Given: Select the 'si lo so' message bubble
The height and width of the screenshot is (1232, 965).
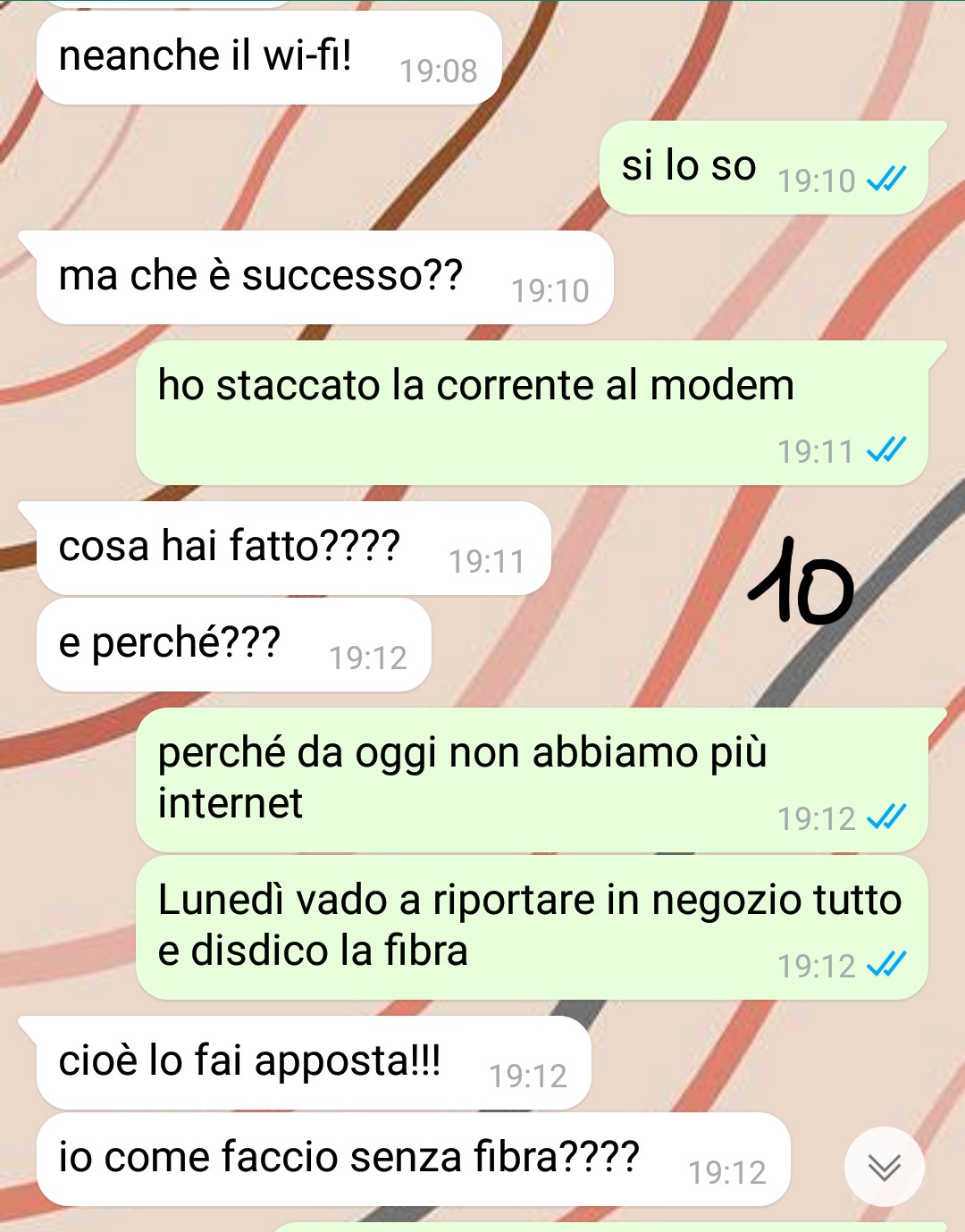Looking at the screenshot, I should 764,168.
